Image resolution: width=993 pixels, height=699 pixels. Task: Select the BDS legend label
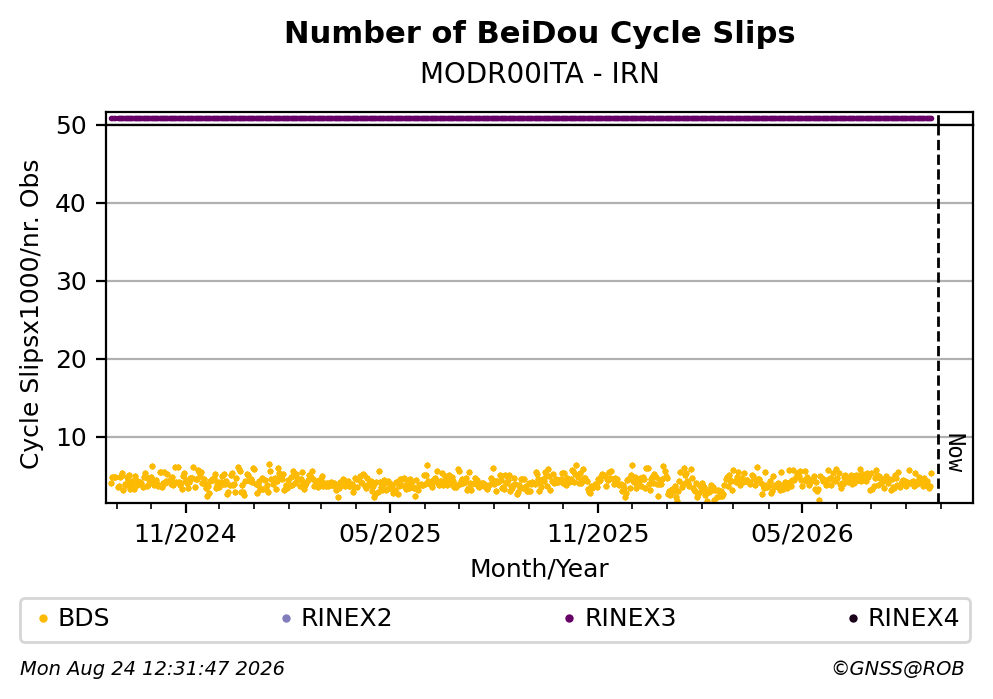(x=84, y=618)
